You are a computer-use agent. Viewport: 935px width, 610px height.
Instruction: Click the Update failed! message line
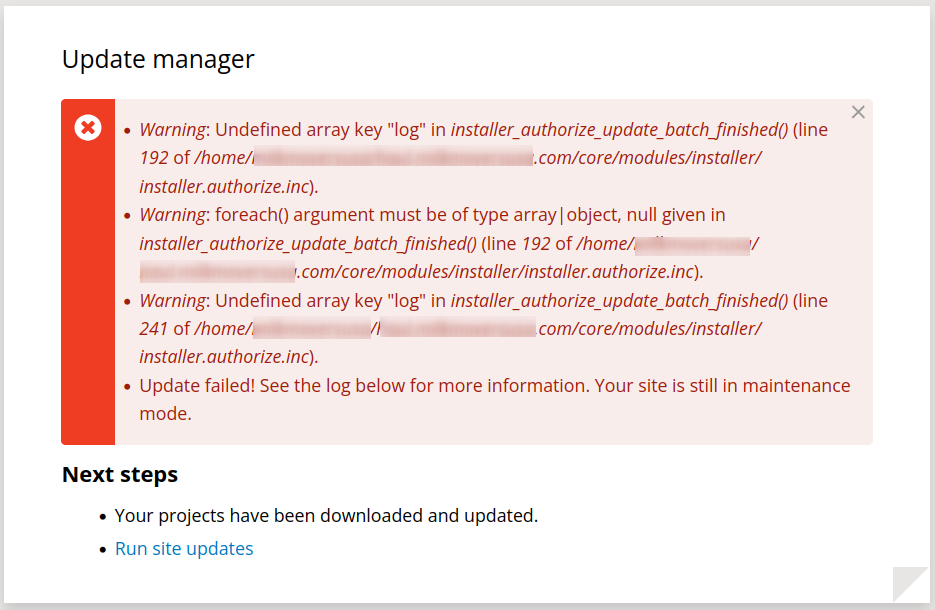click(495, 400)
